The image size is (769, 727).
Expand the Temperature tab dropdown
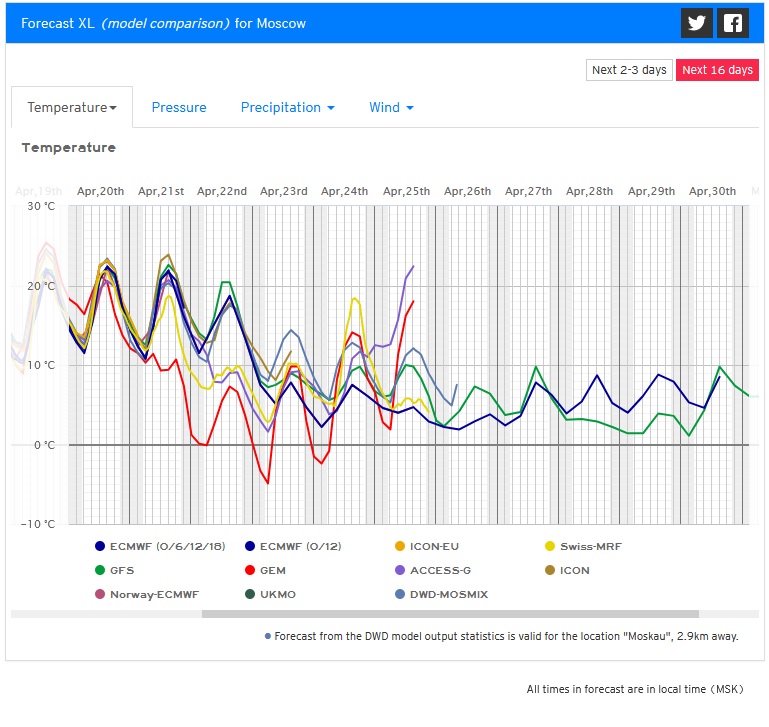(72, 107)
